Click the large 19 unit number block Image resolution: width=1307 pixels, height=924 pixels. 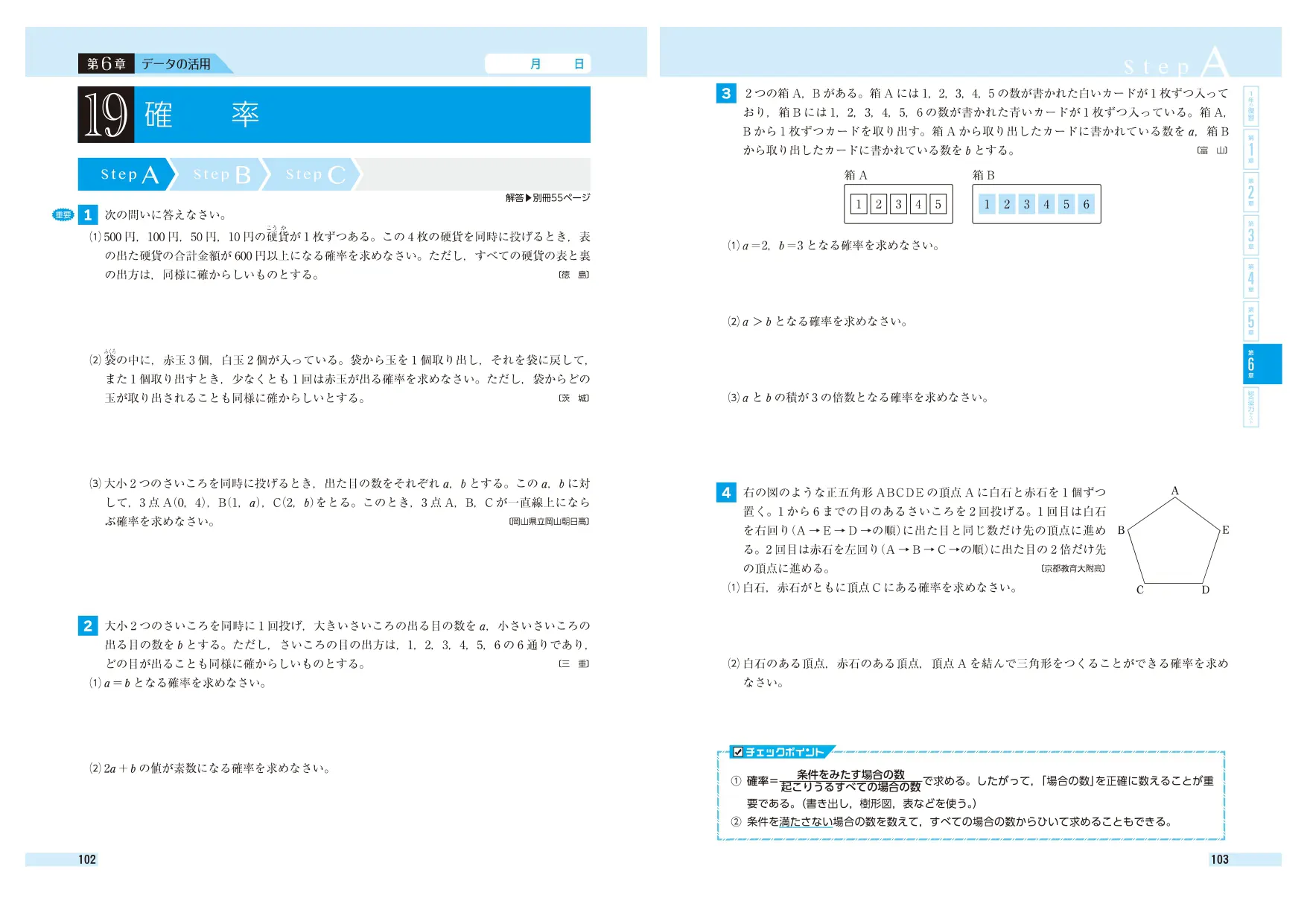[106, 115]
